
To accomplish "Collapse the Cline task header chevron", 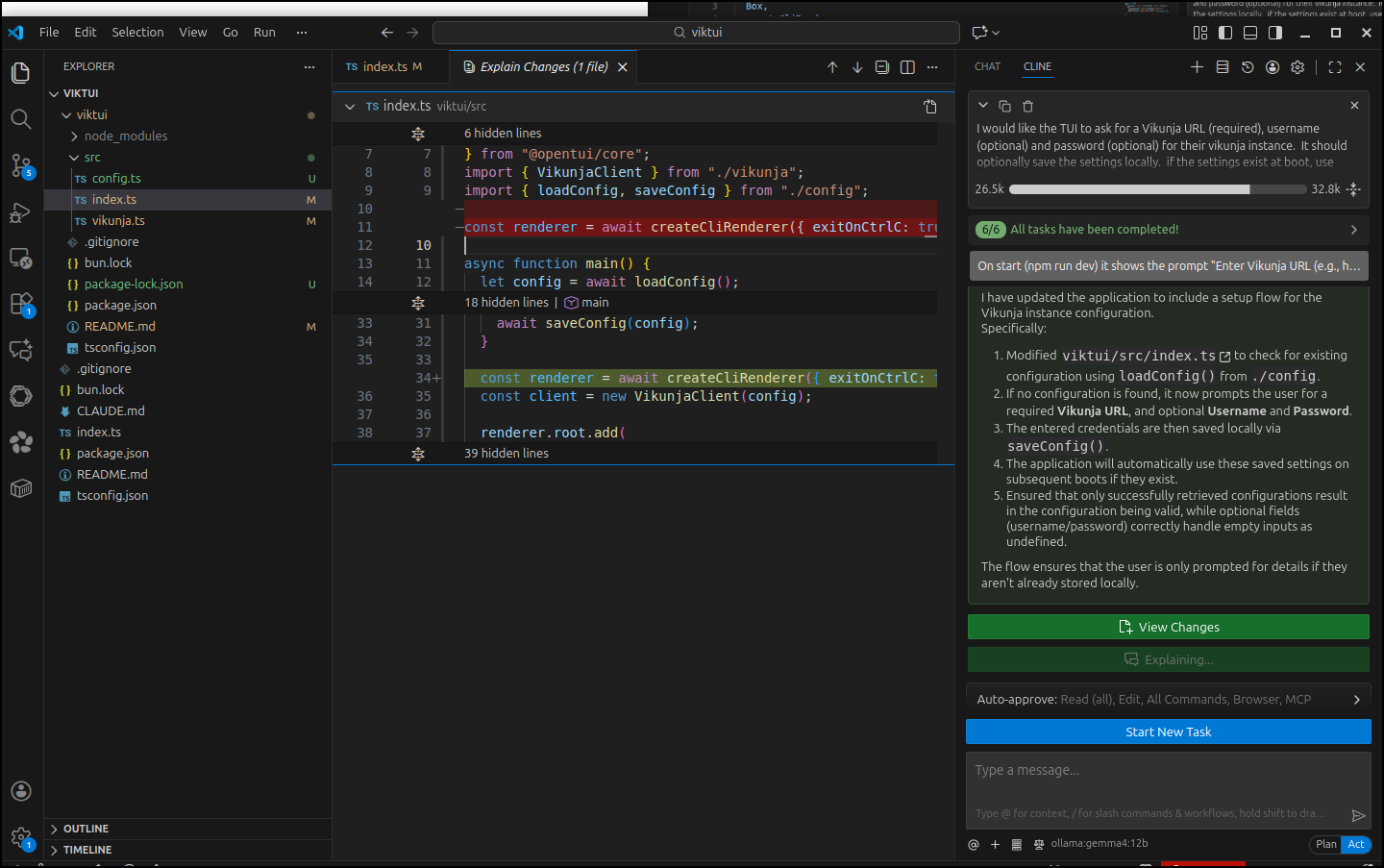I will point(982,106).
